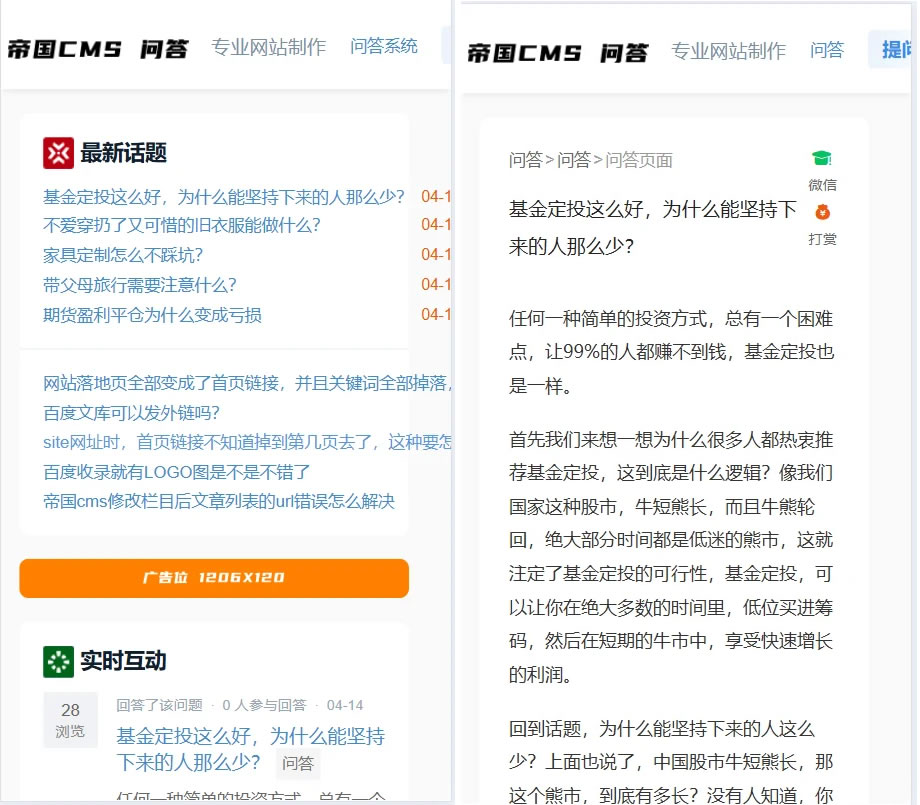Click the 帝国CMS 问答 logo in right page
Viewport: 920px width, 805px height.
pos(557,53)
